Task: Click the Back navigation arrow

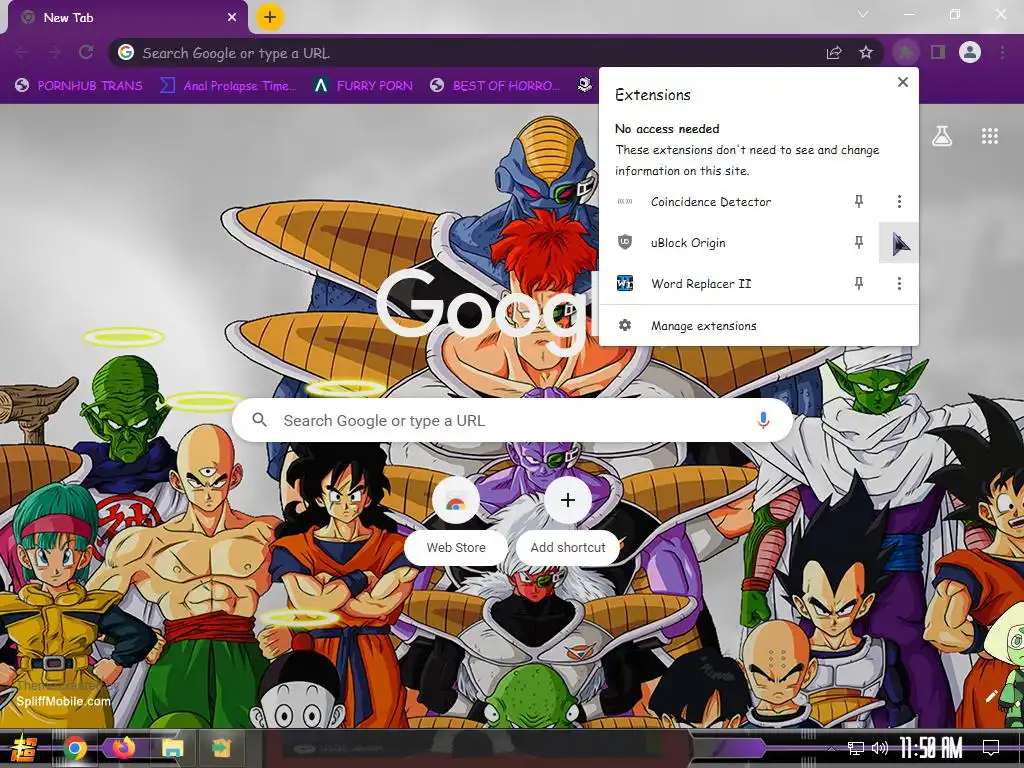Action: (x=22, y=52)
